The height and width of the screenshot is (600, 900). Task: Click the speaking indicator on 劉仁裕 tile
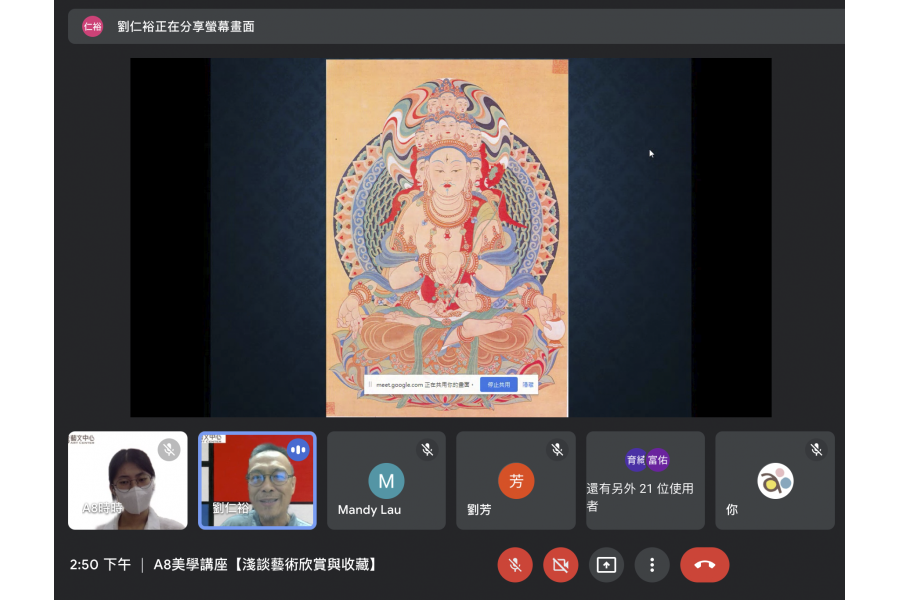tap(298, 450)
